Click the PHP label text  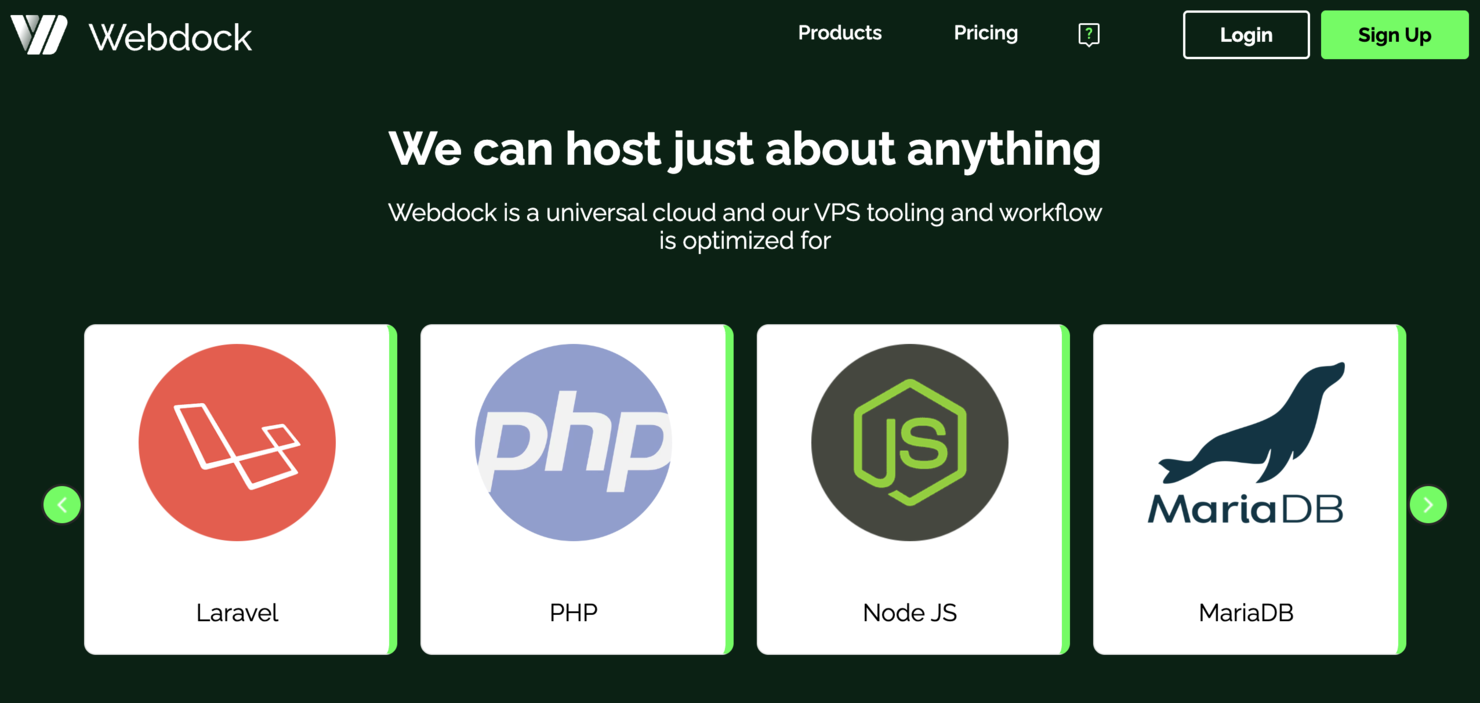click(x=573, y=612)
